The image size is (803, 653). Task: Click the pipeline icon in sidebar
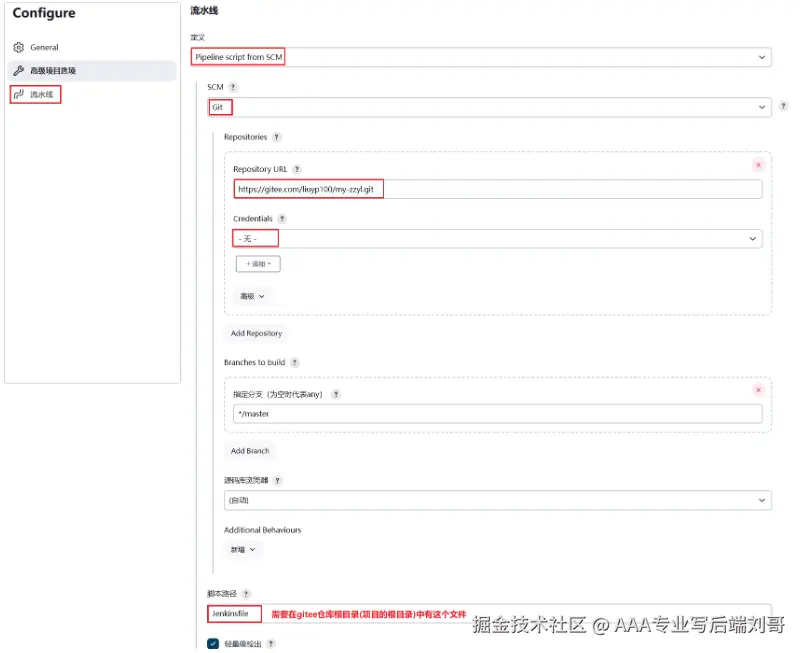(19, 94)
